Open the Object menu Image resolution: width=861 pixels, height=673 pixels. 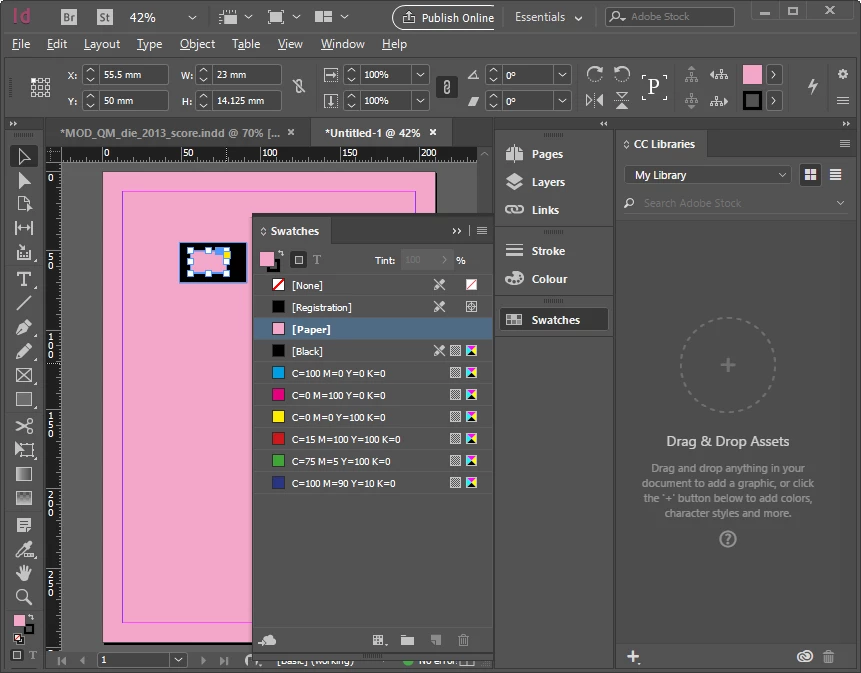click(x=197, y=44)
